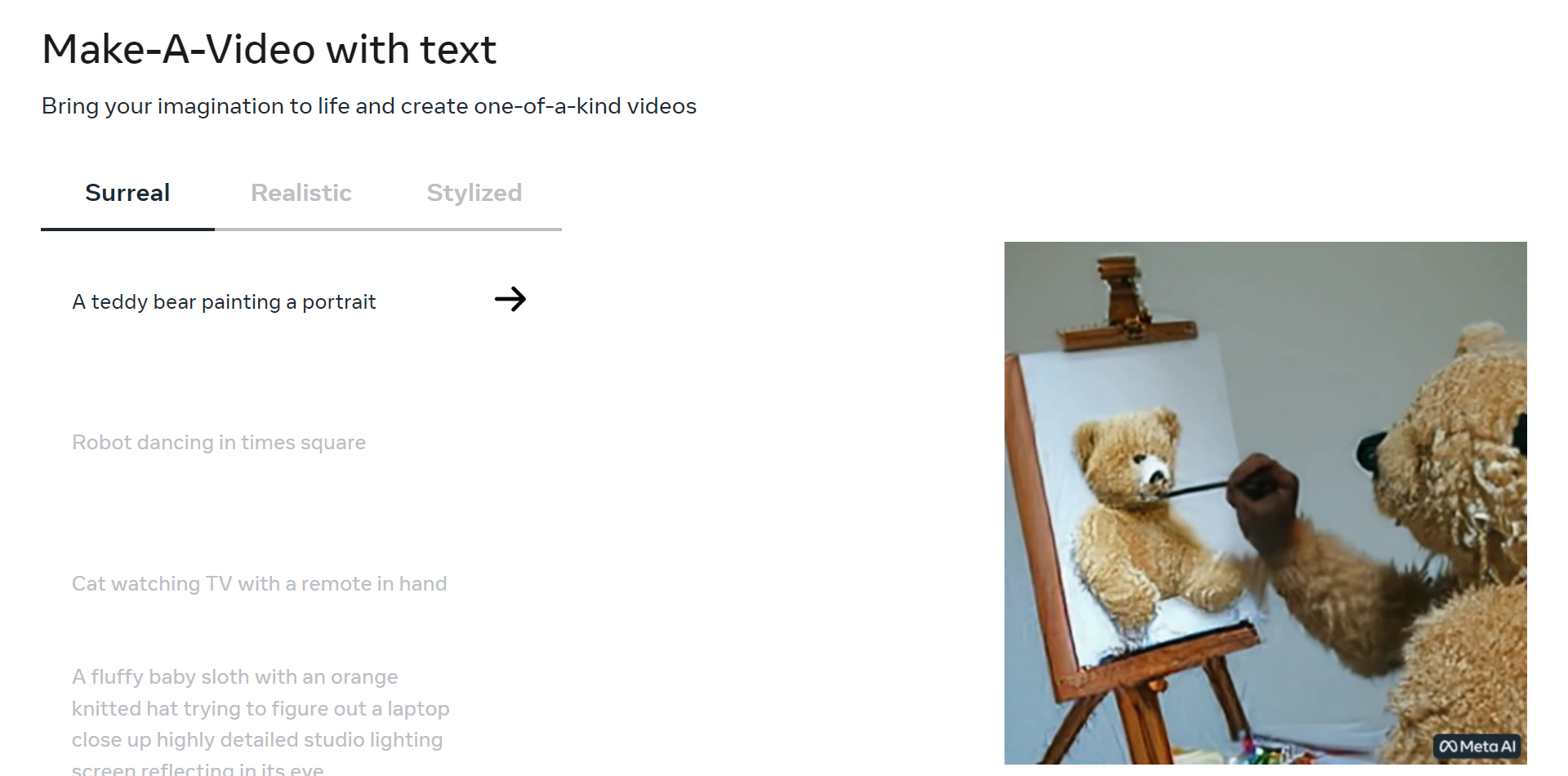This screenshot has width=1568, height=776.
Task: Select the Stylized tab
Action: [474, 193]
